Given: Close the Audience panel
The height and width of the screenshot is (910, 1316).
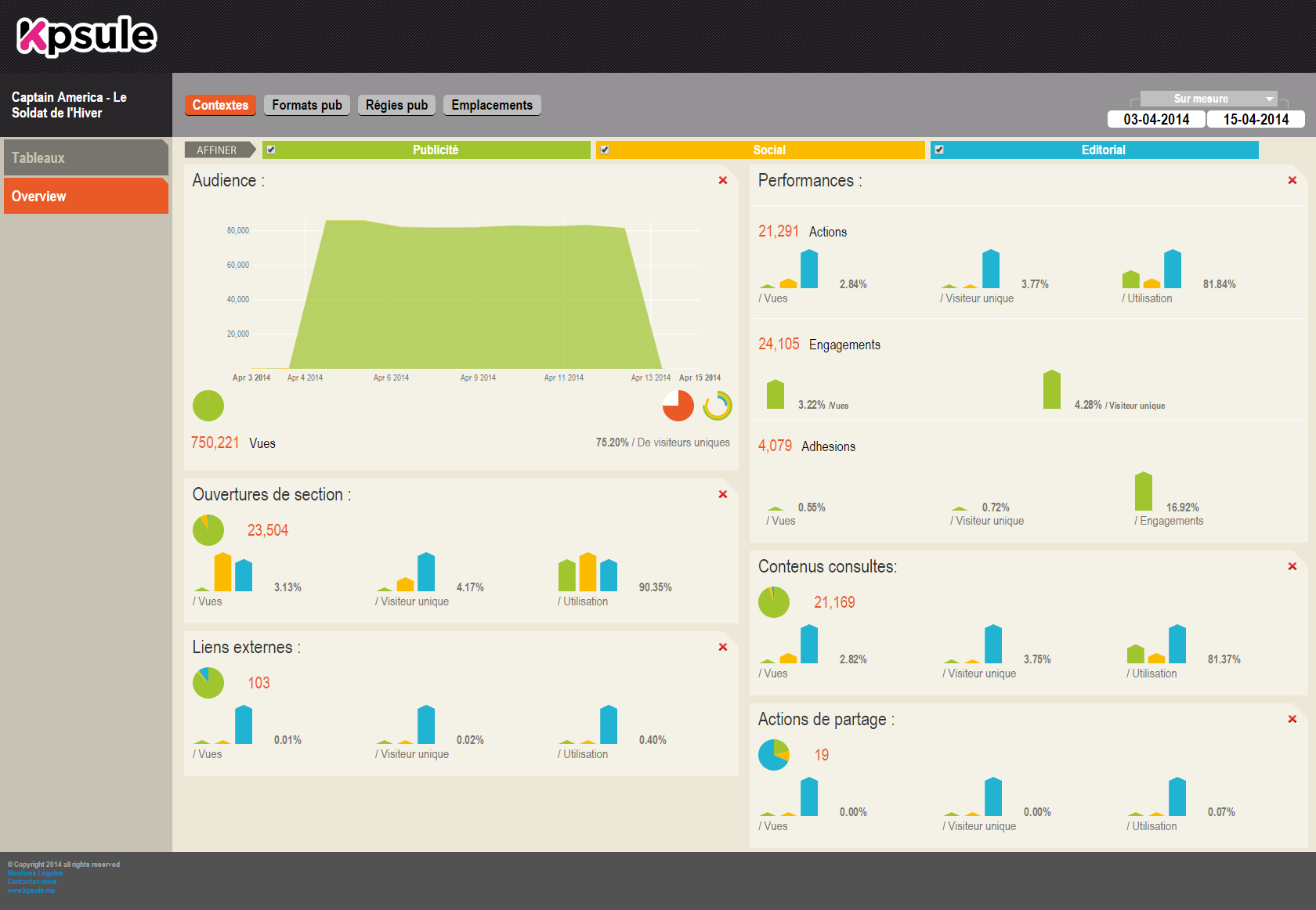Looking at the screenshot, I should click(722, 181).
